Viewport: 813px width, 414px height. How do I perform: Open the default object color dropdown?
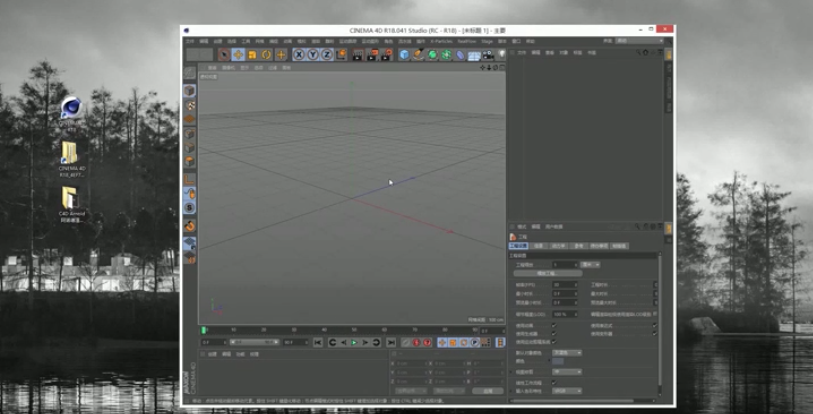566,352
